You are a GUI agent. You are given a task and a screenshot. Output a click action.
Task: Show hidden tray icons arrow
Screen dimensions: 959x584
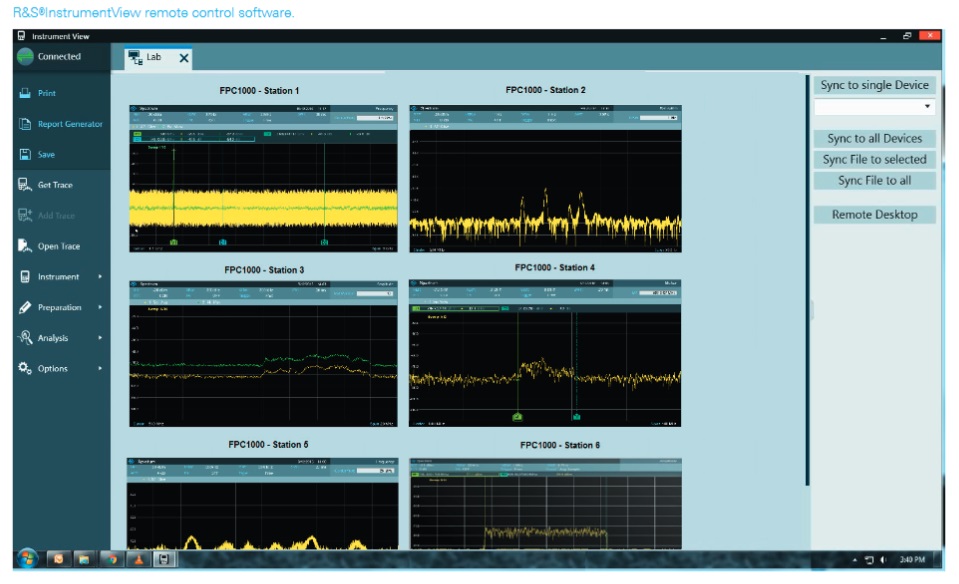854,560
